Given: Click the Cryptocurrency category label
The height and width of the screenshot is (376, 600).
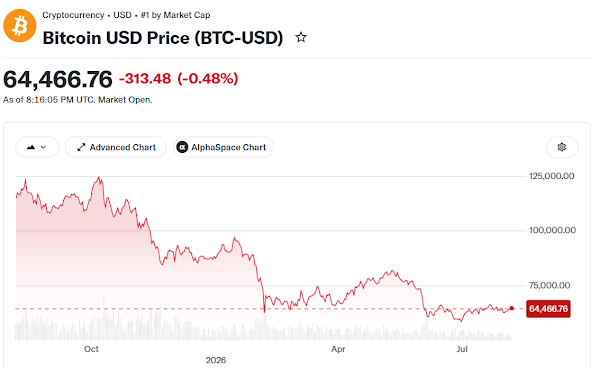Looking at the screenshot, I should pos(73,15).
